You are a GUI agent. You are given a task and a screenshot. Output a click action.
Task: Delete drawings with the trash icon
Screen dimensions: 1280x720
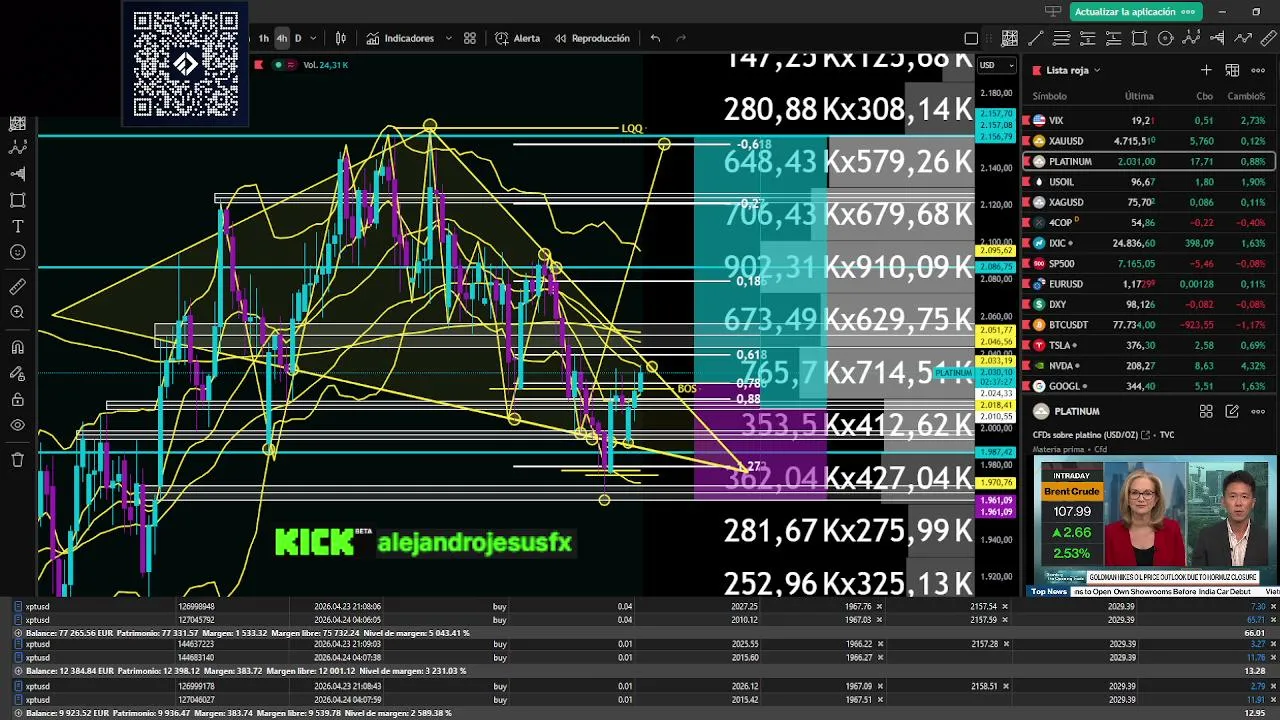click(17, 460)
